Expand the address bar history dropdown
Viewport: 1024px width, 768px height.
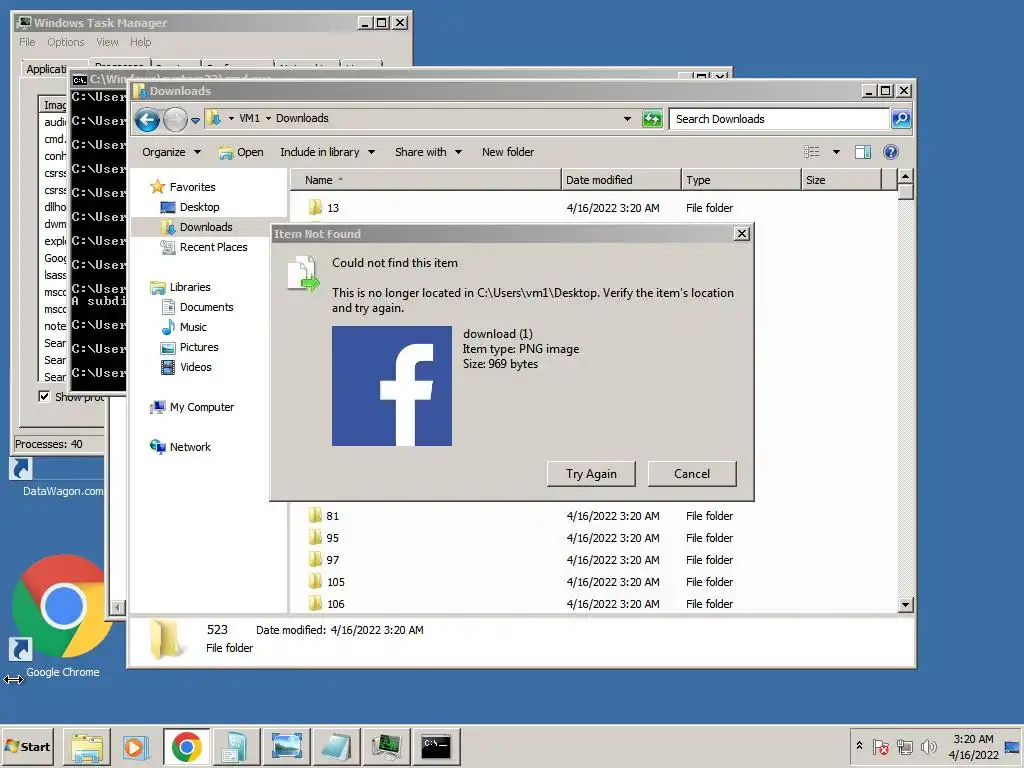point(627,119)
